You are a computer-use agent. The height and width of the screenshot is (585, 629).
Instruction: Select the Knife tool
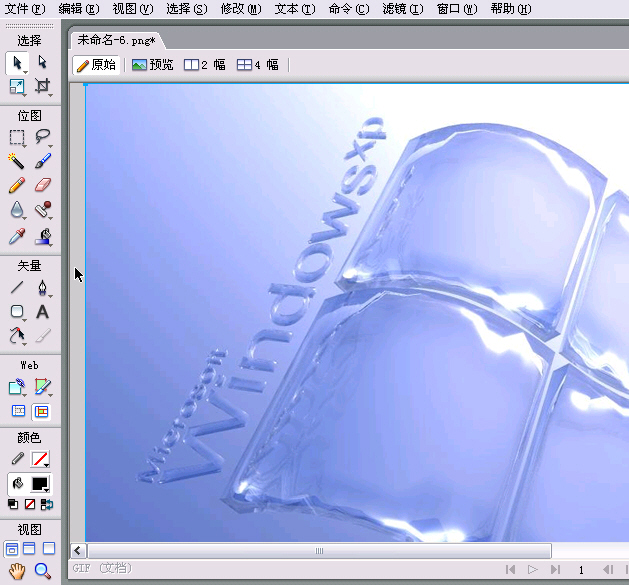click(x=42, y=335)
